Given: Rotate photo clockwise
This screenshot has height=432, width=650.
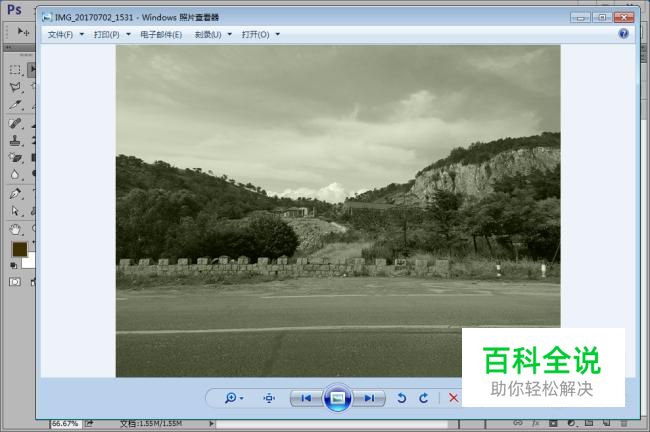Looking at the screenshot, I should (424, 398).
